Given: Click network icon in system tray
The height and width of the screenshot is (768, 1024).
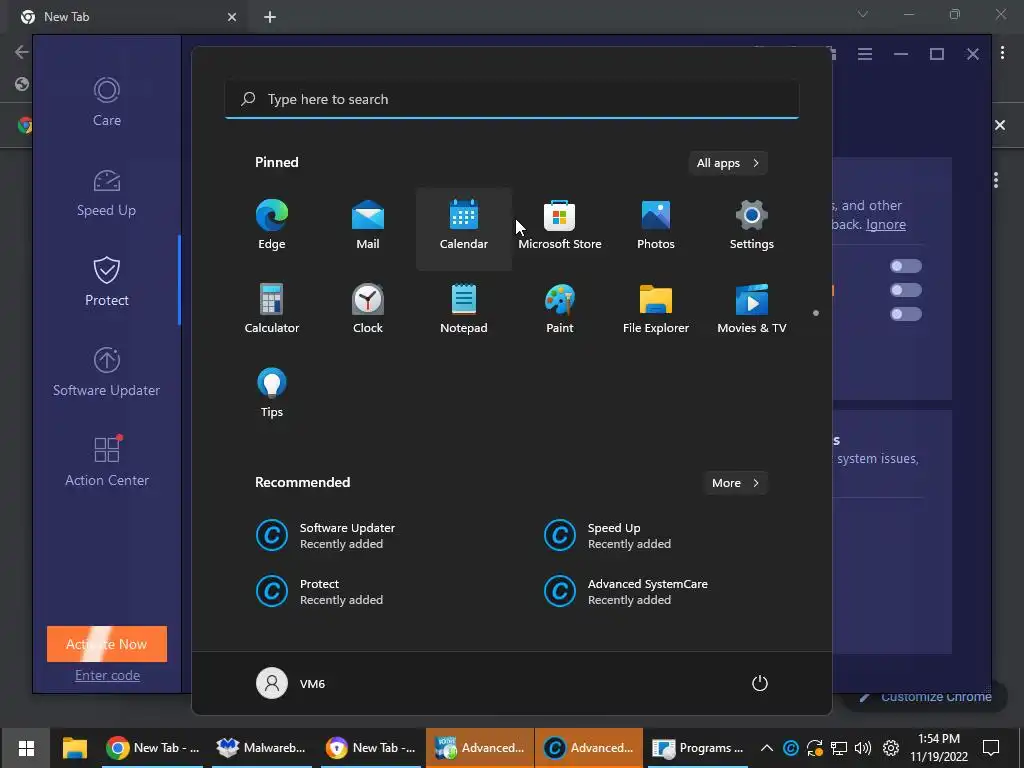Looking at the screenshot, I should tap(839, 748).
